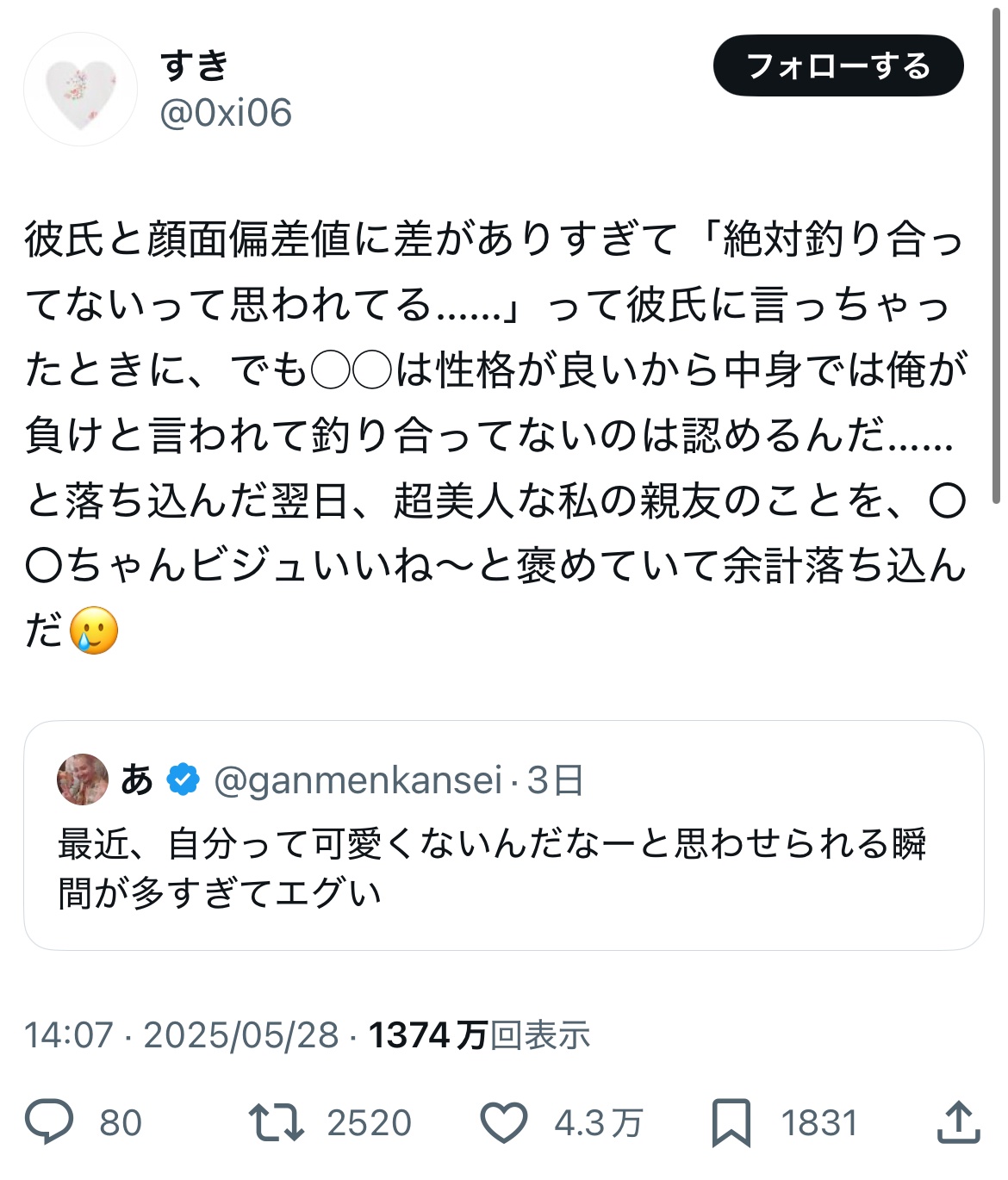Click the scrollbar on right edge

(x=997, y=258)
